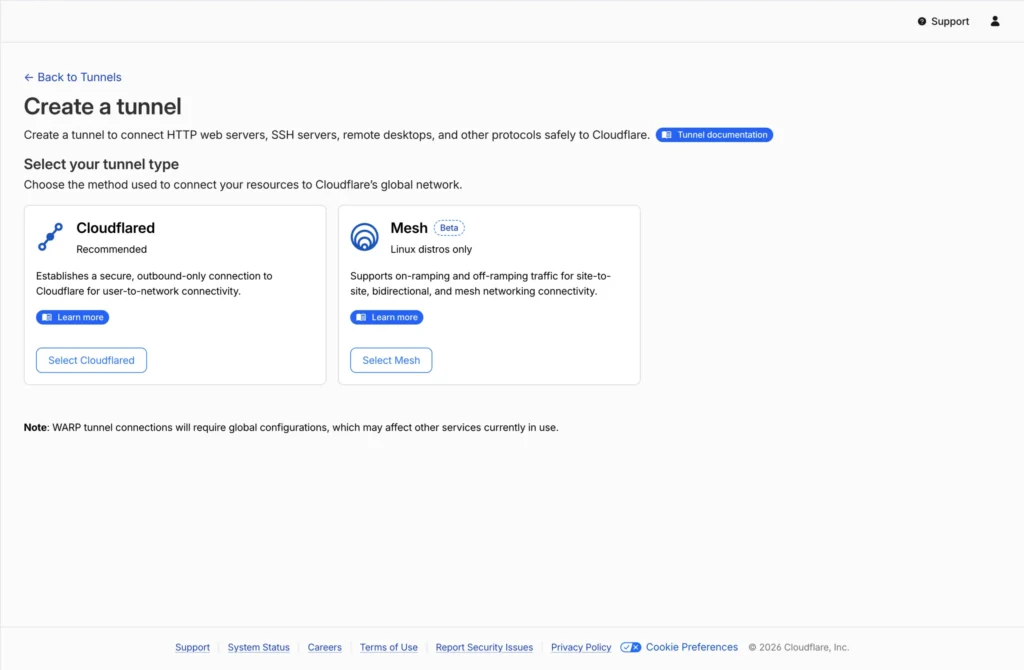This screenshot has height=670, width=1024.
Task: Open Learn more under the Mesh card
Action: 387,317
